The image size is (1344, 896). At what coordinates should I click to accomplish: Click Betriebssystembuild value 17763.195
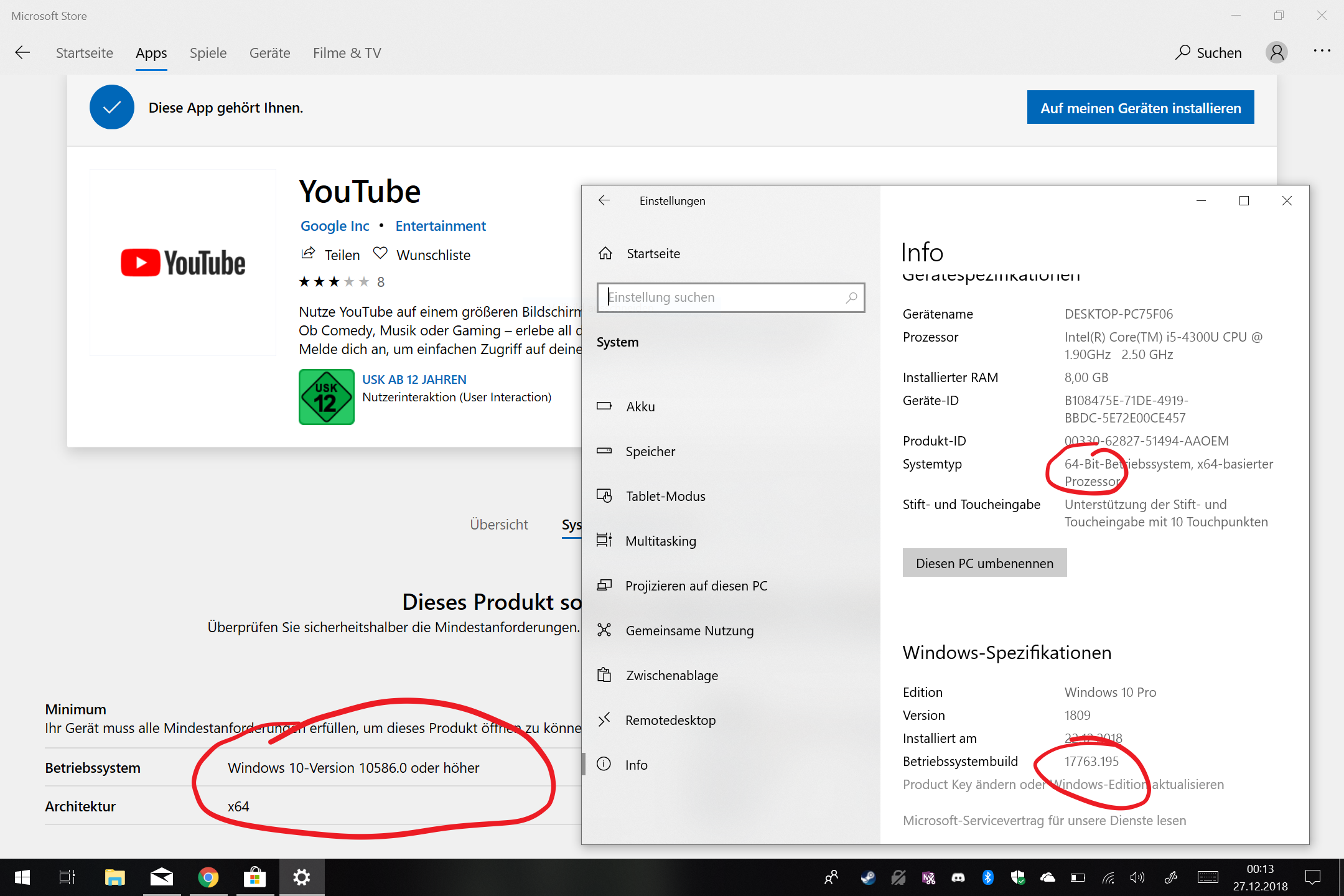pyautogui.click(x=1091, y=762)
